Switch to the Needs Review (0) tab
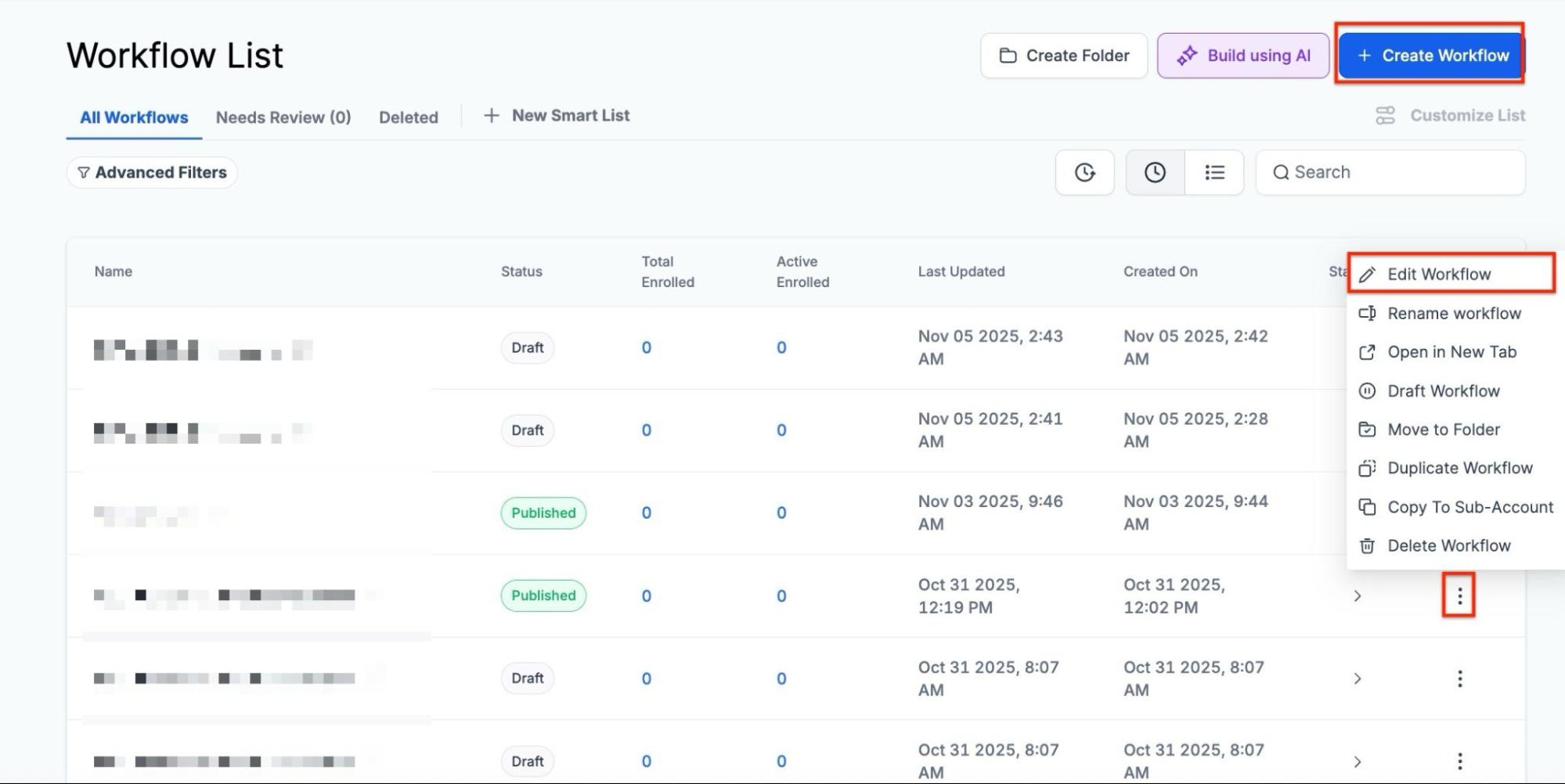 pos(283,117)
